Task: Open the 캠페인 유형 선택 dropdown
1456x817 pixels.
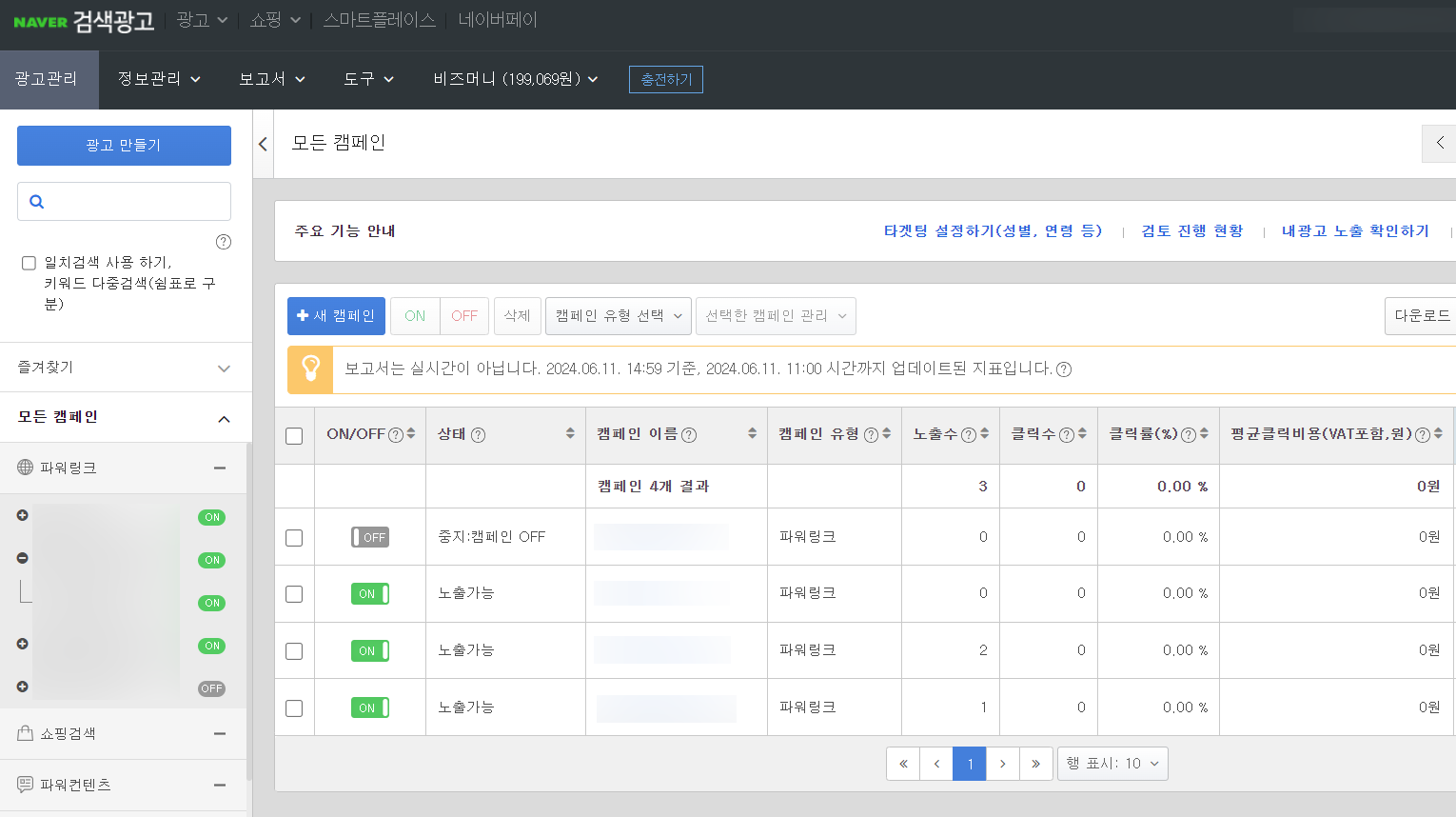Action: click(618, 315)
